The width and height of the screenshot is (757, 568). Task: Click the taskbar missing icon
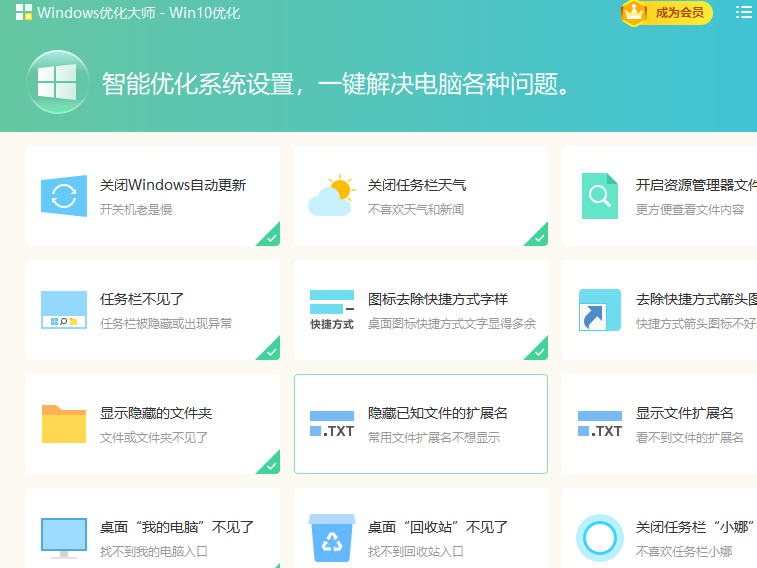[64, 310]
